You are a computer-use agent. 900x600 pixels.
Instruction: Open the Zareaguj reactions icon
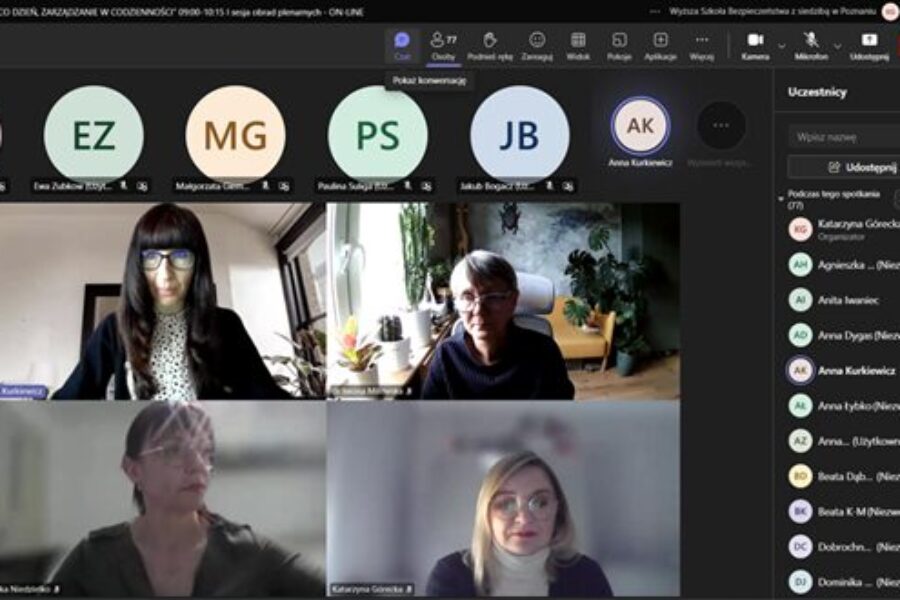pyautogui.click(x=537, y=46)
